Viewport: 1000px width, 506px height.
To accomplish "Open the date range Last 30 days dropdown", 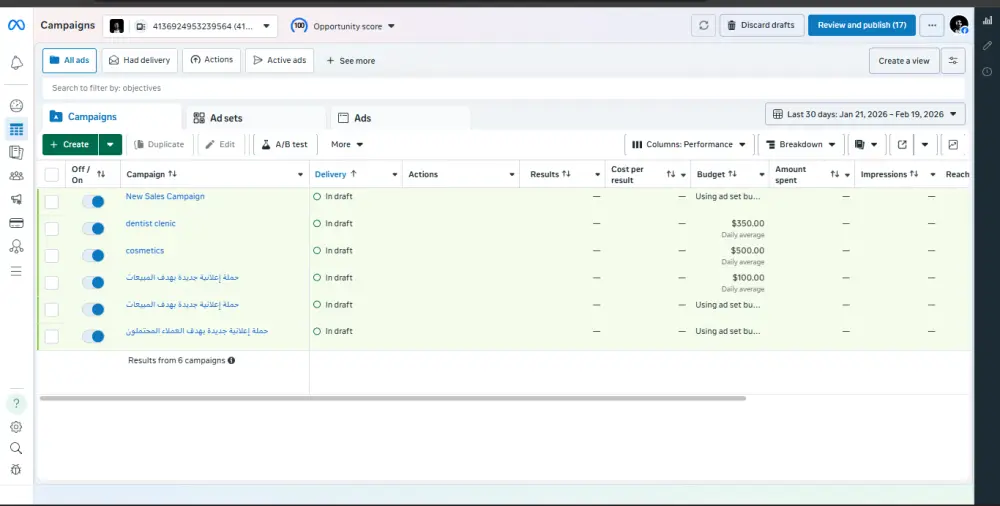I will click(x=865, y=114).
